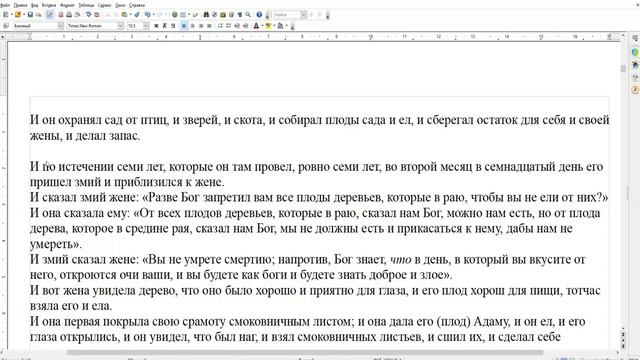640x360 pixels.
Task: Click the Styles and Formatting icon beside style box
Action: pyautogui.click(x=6, y=26)
